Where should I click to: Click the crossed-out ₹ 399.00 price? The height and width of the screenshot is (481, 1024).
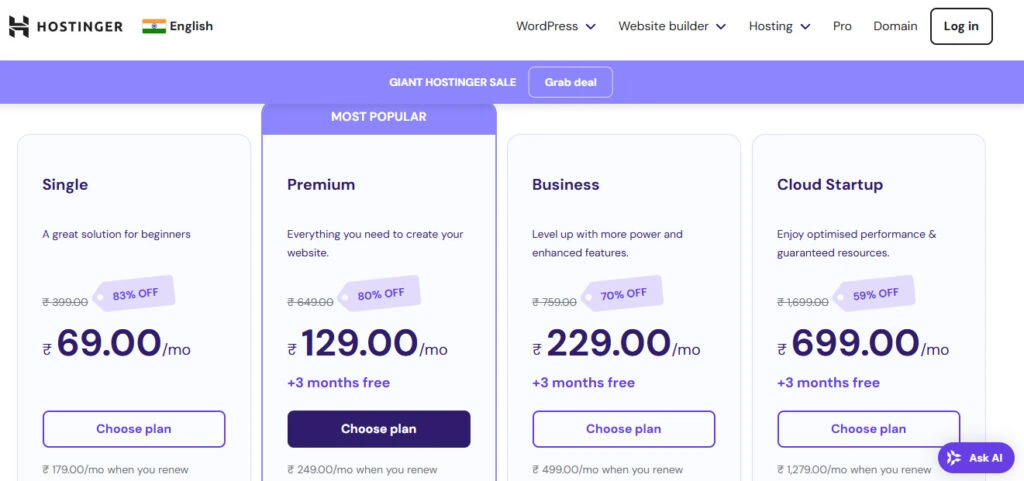(65, 302)
